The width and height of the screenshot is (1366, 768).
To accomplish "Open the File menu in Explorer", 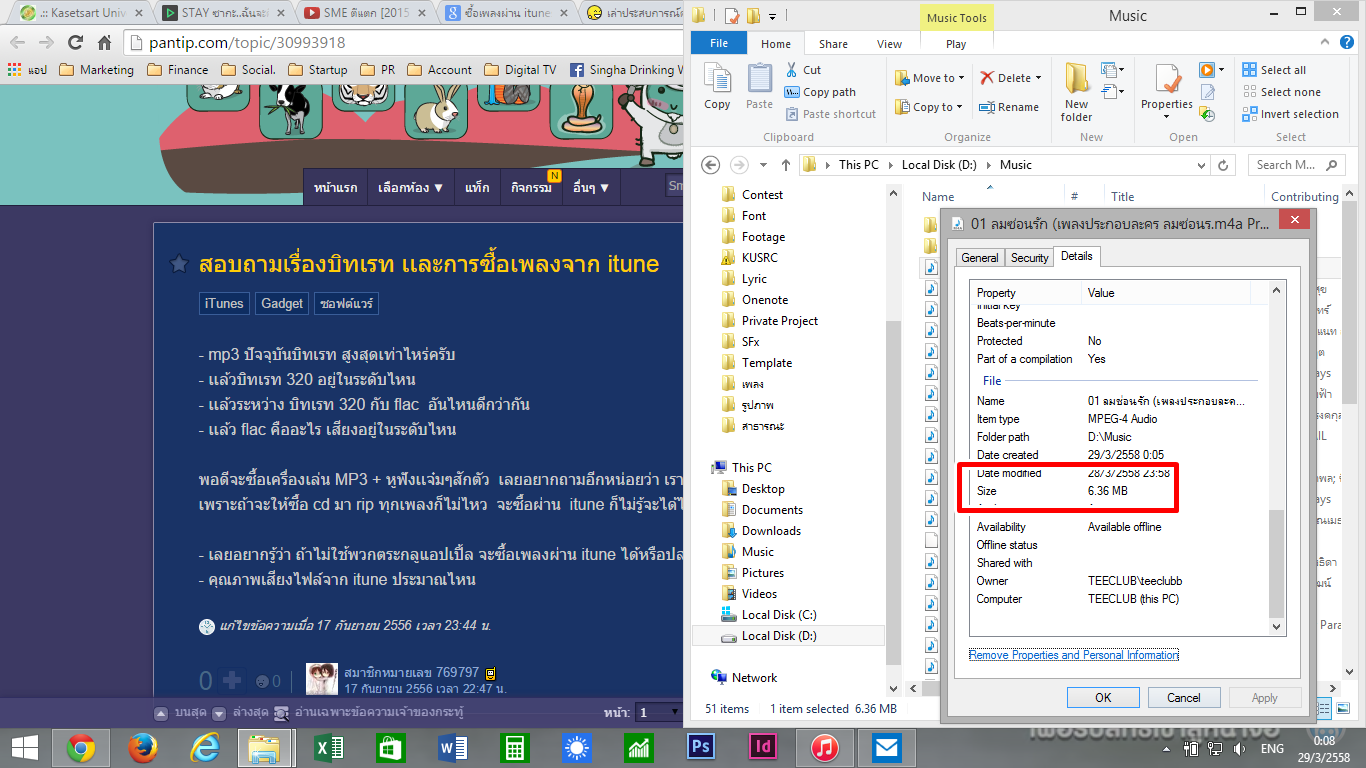I will [x=719, y=43].
